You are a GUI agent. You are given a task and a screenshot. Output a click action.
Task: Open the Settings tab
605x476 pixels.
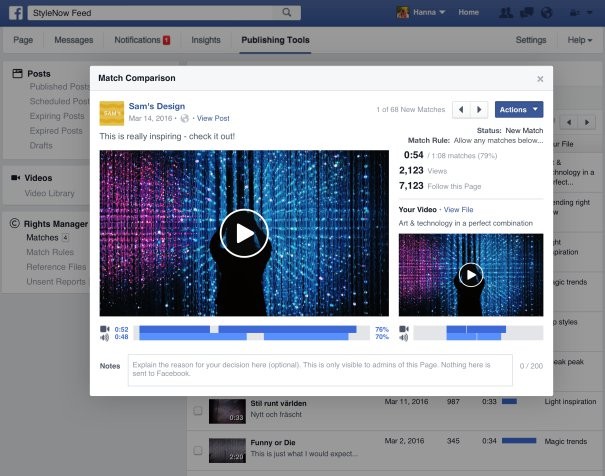[531, 40]
